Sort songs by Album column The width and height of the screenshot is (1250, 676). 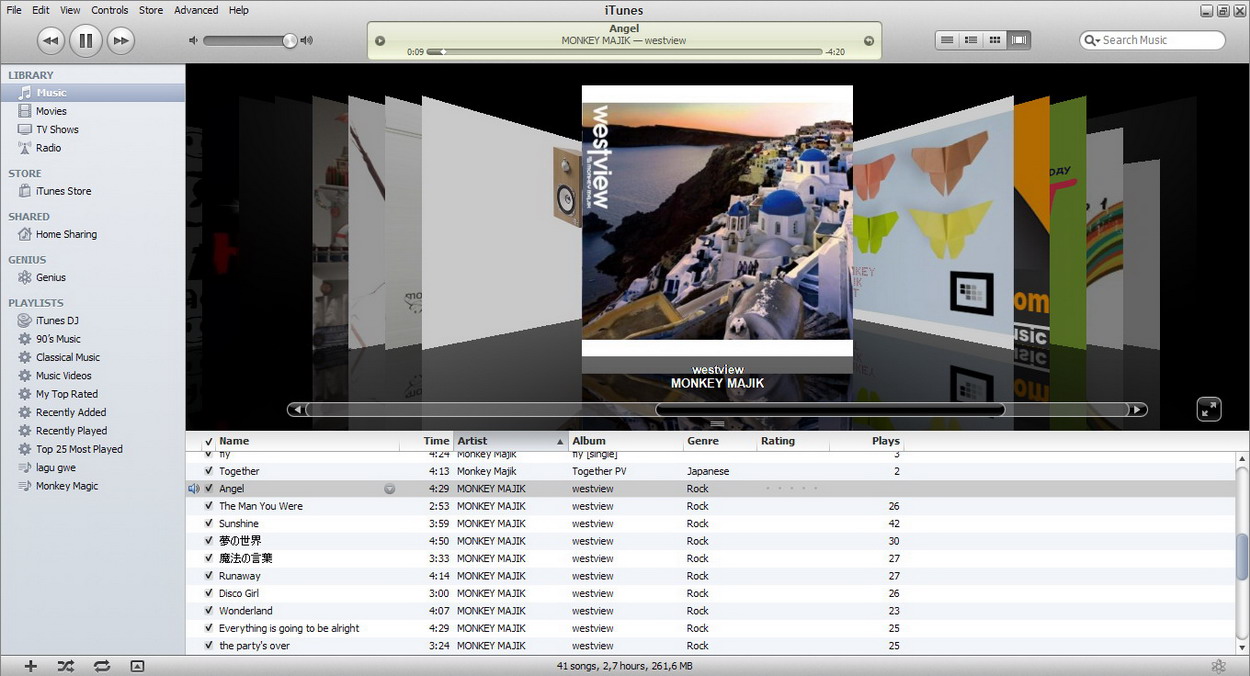tap(626, 441)
